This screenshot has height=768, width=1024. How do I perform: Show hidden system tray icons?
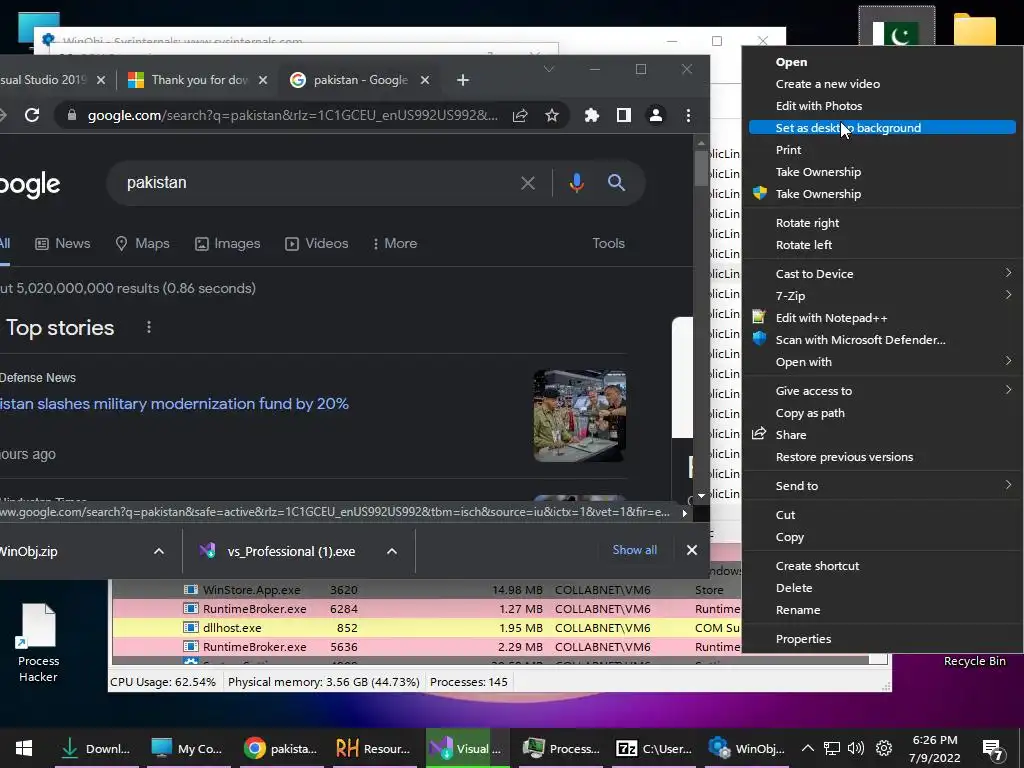tap(808, 748)
